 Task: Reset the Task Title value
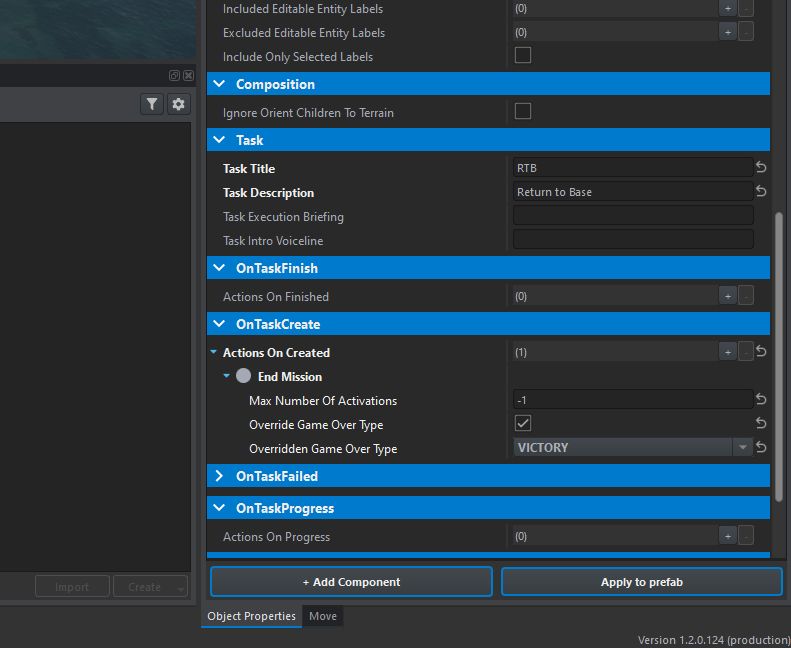(761, 168)
